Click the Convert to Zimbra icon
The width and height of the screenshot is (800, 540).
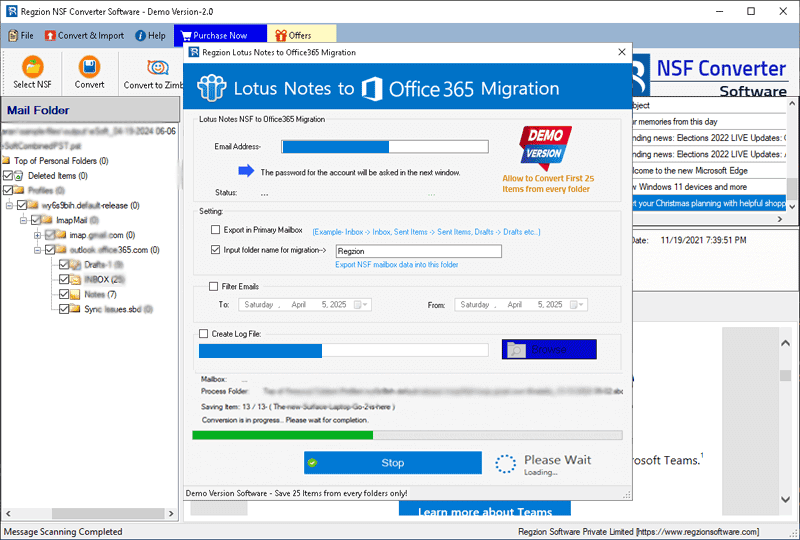(157, 67)
